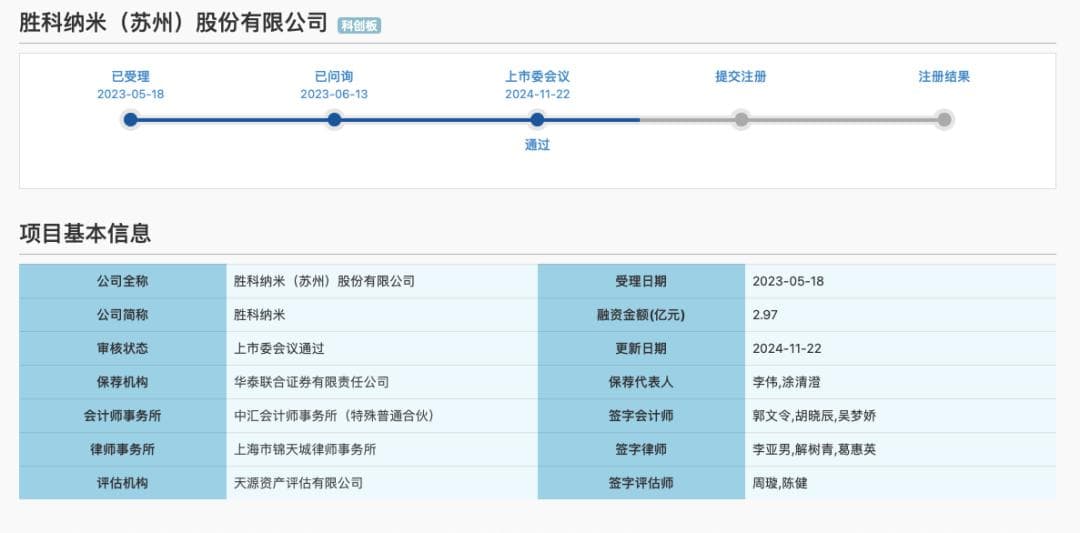
Task: Open the 上市委会议 stage label
Action: pos(537,76)
